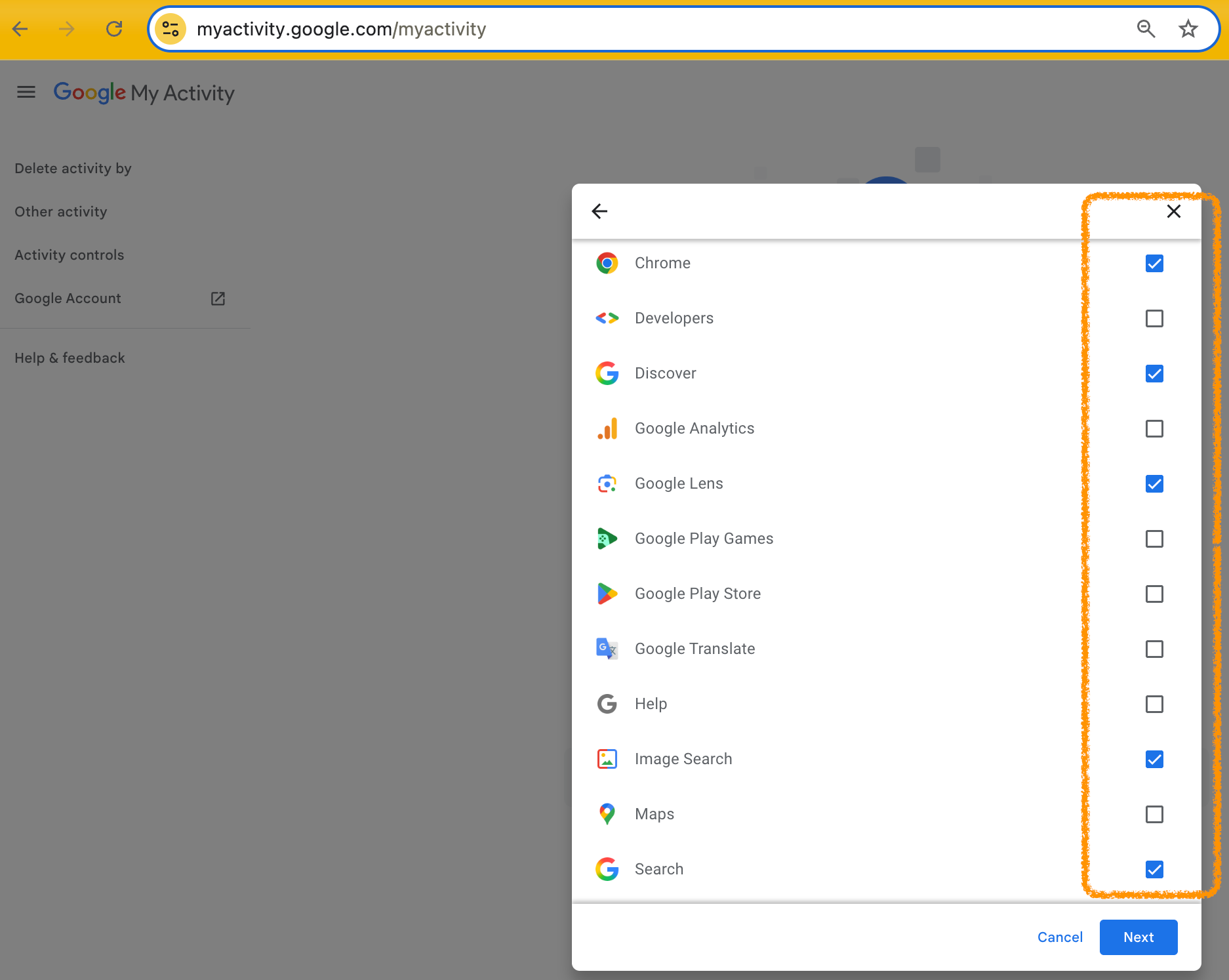Click the Image Search icon
The height and width of the screenshot is (980, 1229).
(x=607, y=759)
